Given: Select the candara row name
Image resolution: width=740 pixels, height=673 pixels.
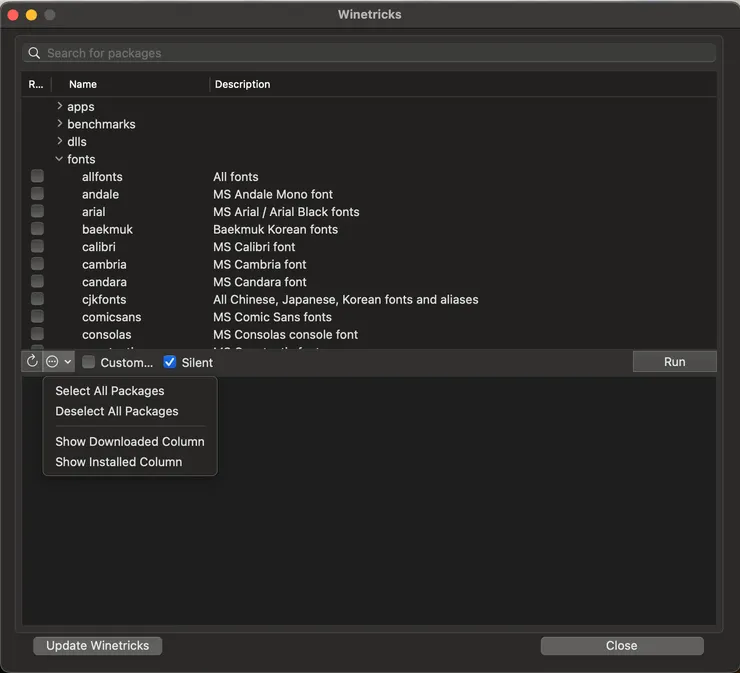Looking at the screenshot, I should click(x=104, y=282).
